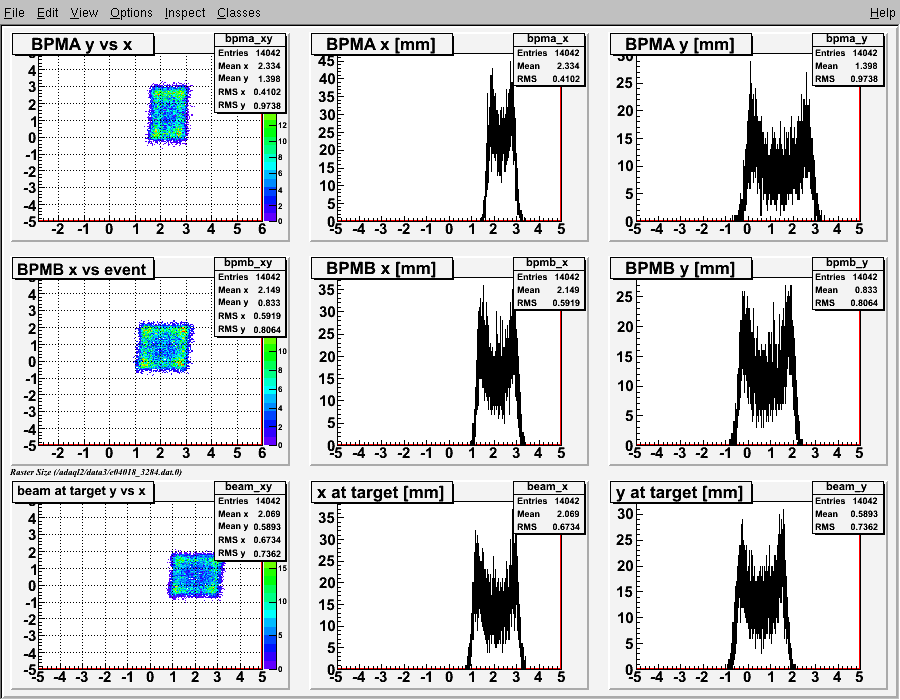Click the bpma_xy color palette bar

pos(270,167)
